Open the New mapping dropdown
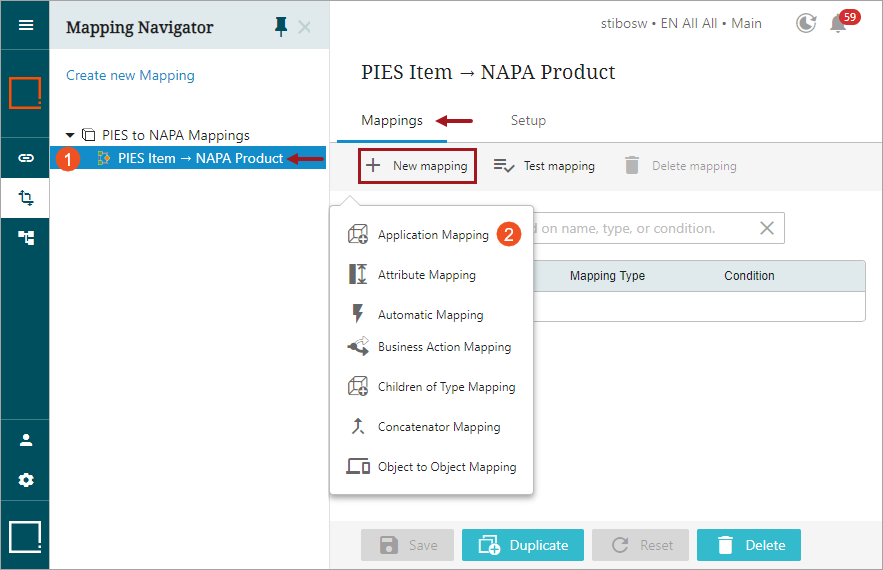Viewport: 883px width, 570px height. tap(418, 166)
